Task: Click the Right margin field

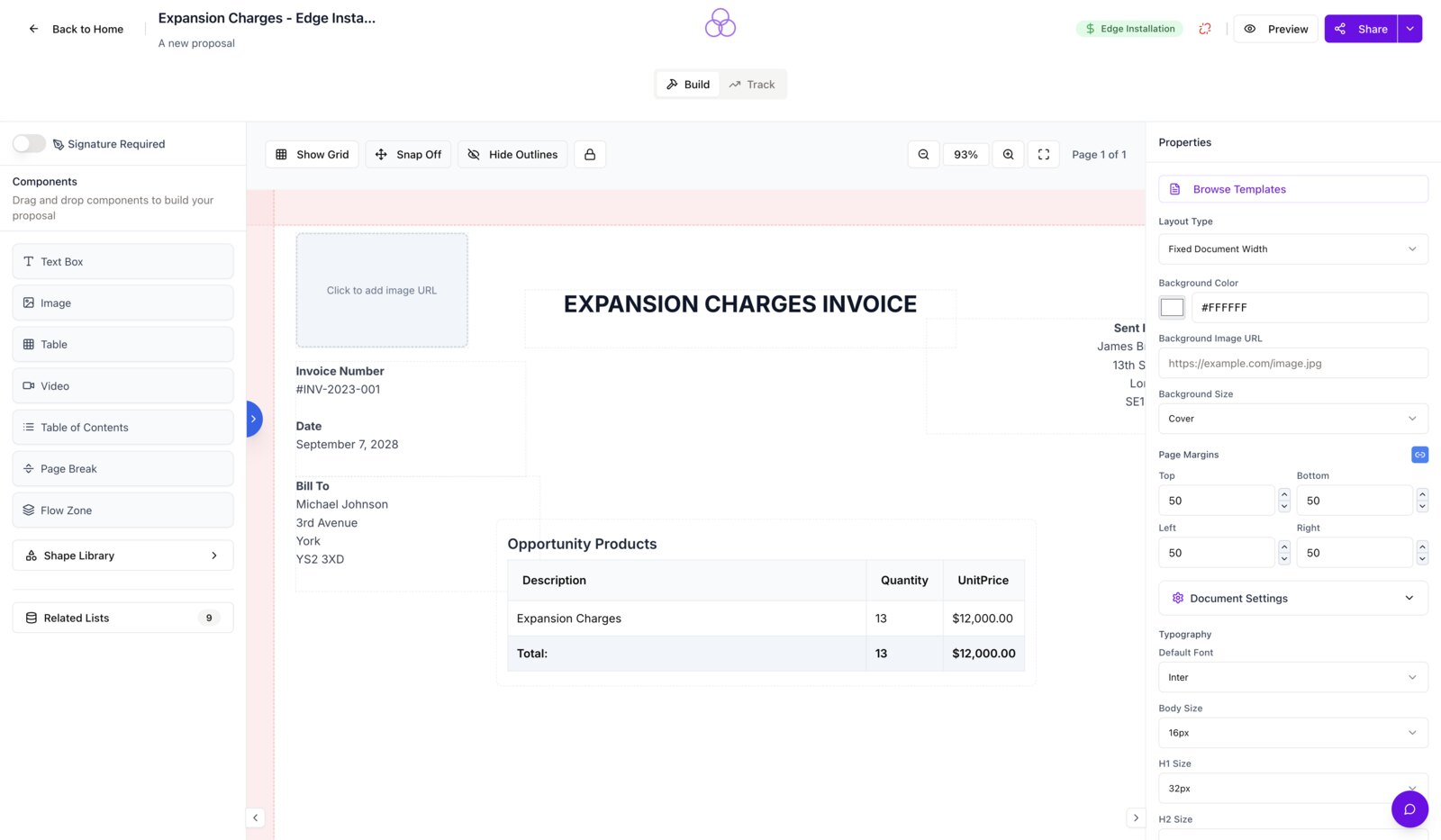Action: click(x=1355, y=553)
